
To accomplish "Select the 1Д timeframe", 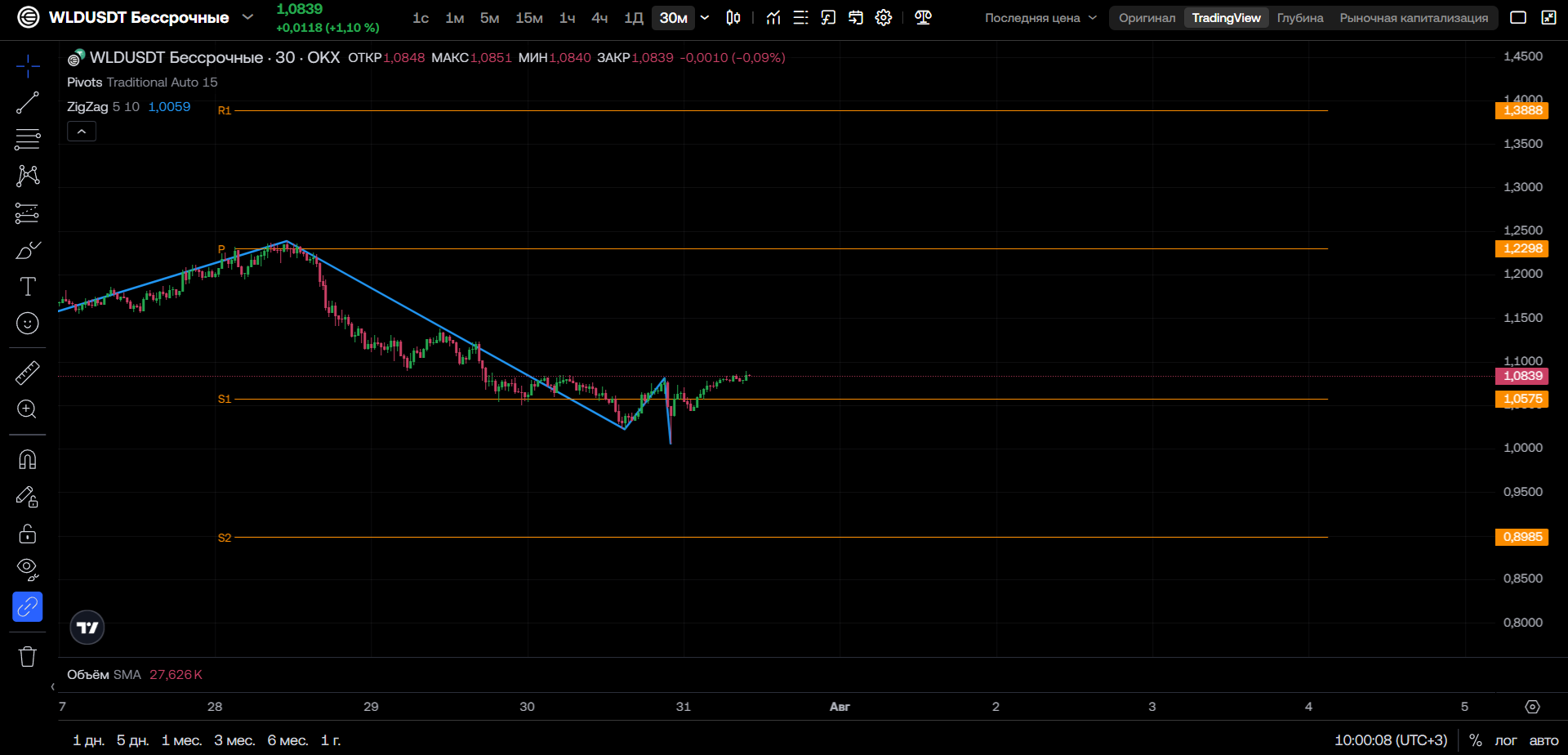I will 634,18.
